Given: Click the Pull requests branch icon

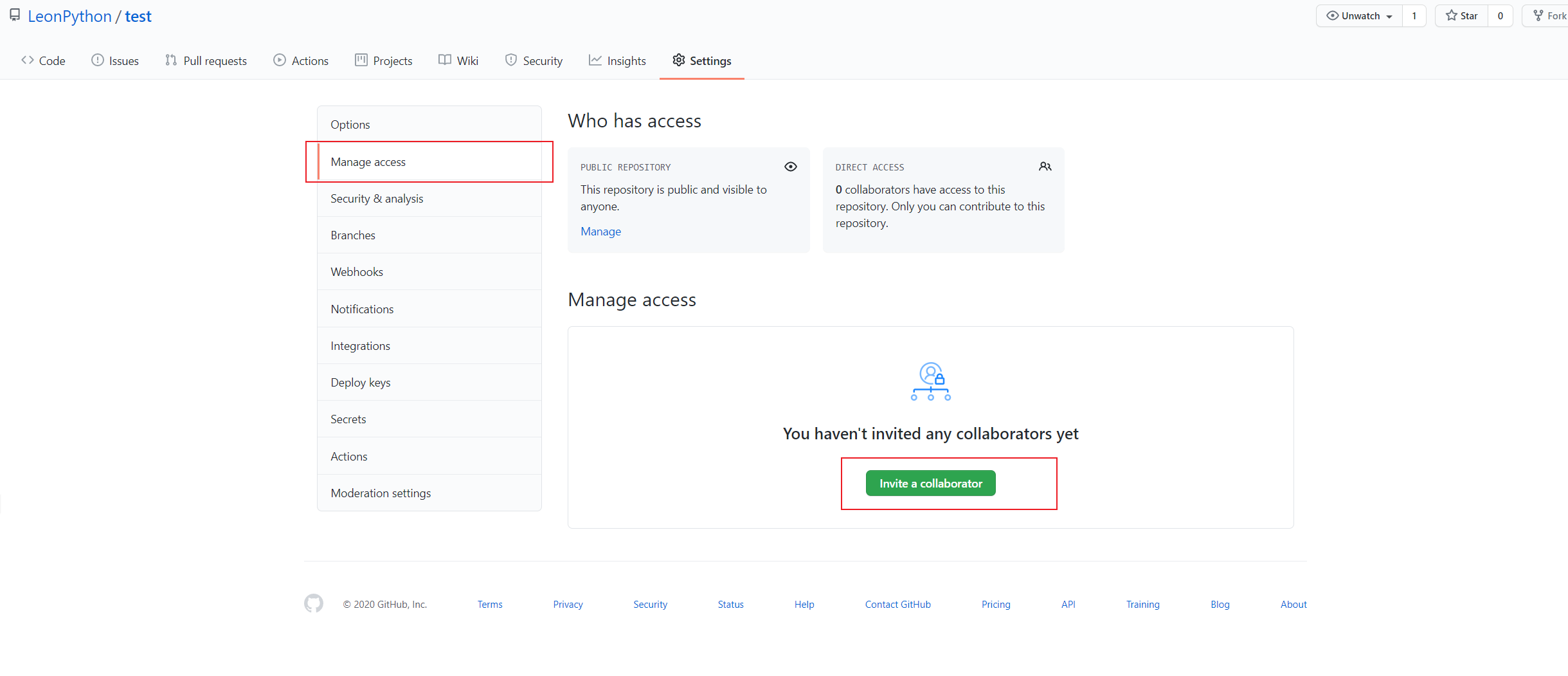Looking at the screenshot, I should pos(171,60).
